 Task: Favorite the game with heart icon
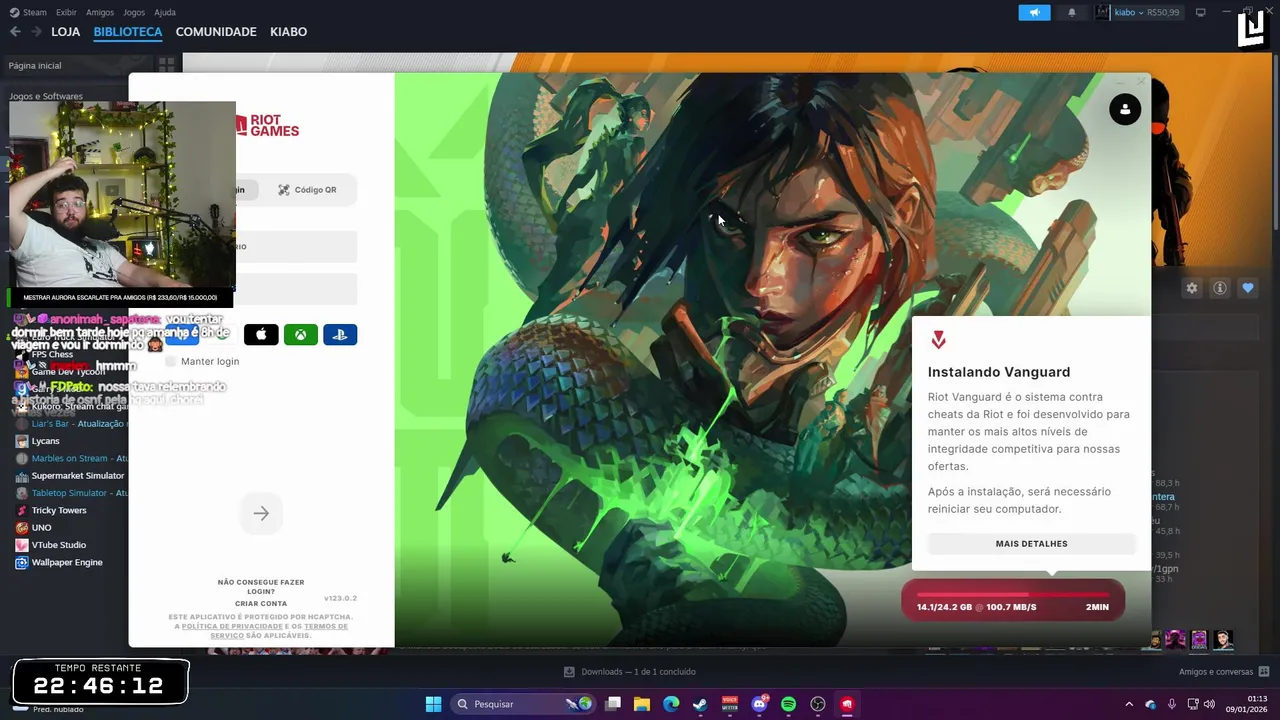pos(1248,288)
